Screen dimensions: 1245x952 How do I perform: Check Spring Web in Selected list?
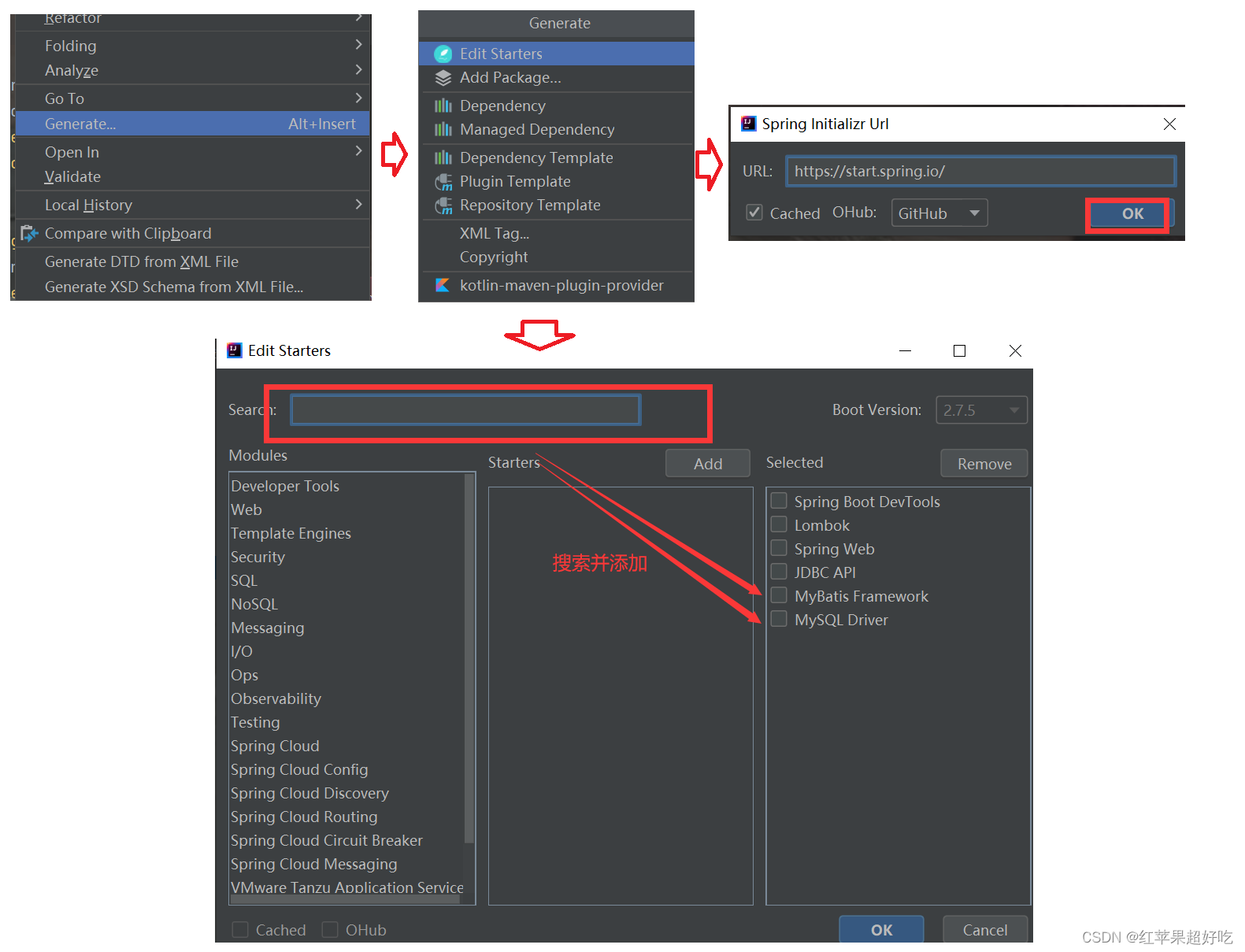pos(779,548)
